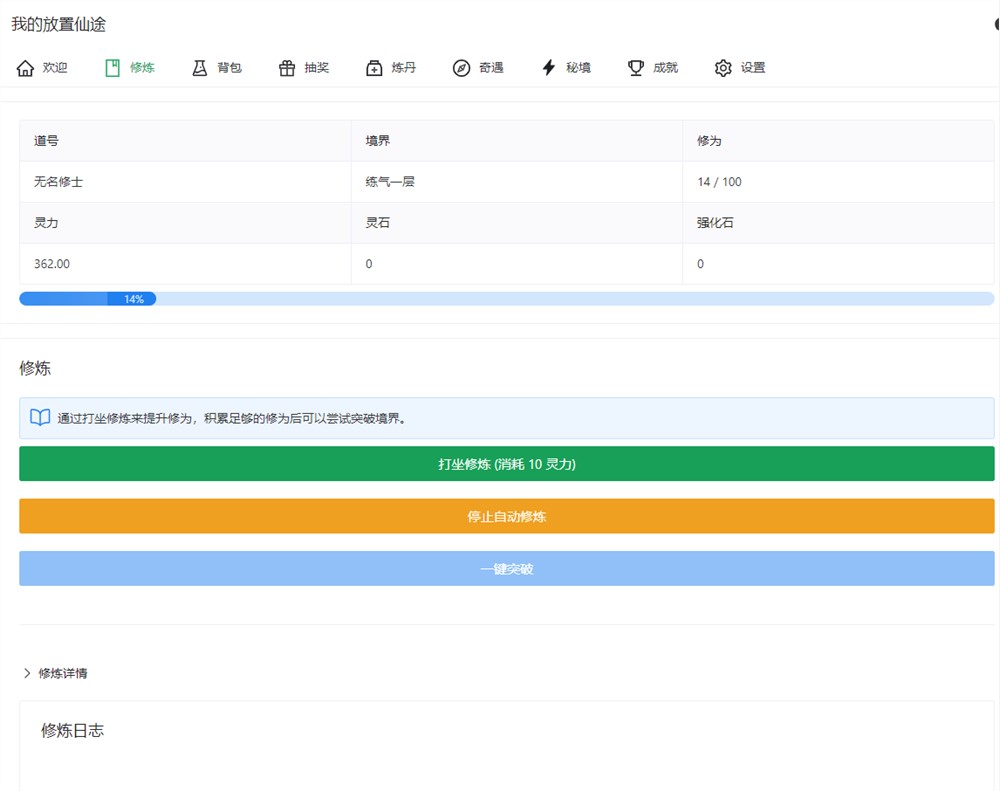Go to the 设置 tab label
1000x791 pixels.
pyautogui.click(x=753, y=68)
